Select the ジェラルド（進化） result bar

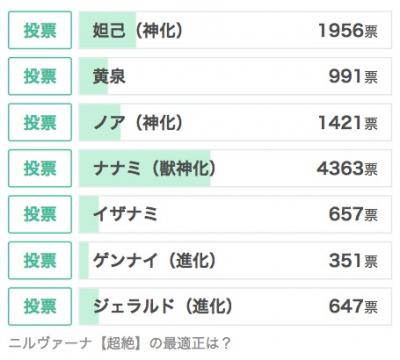tap(235, 306)
